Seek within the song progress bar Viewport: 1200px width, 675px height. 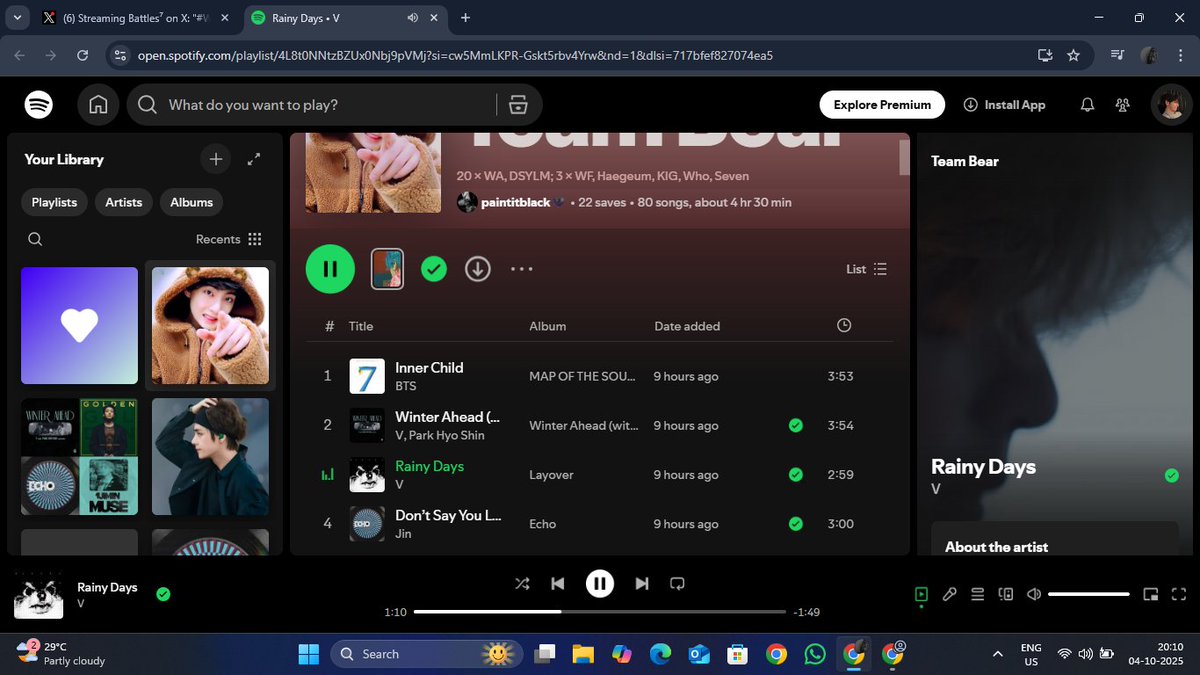point(599,611)
